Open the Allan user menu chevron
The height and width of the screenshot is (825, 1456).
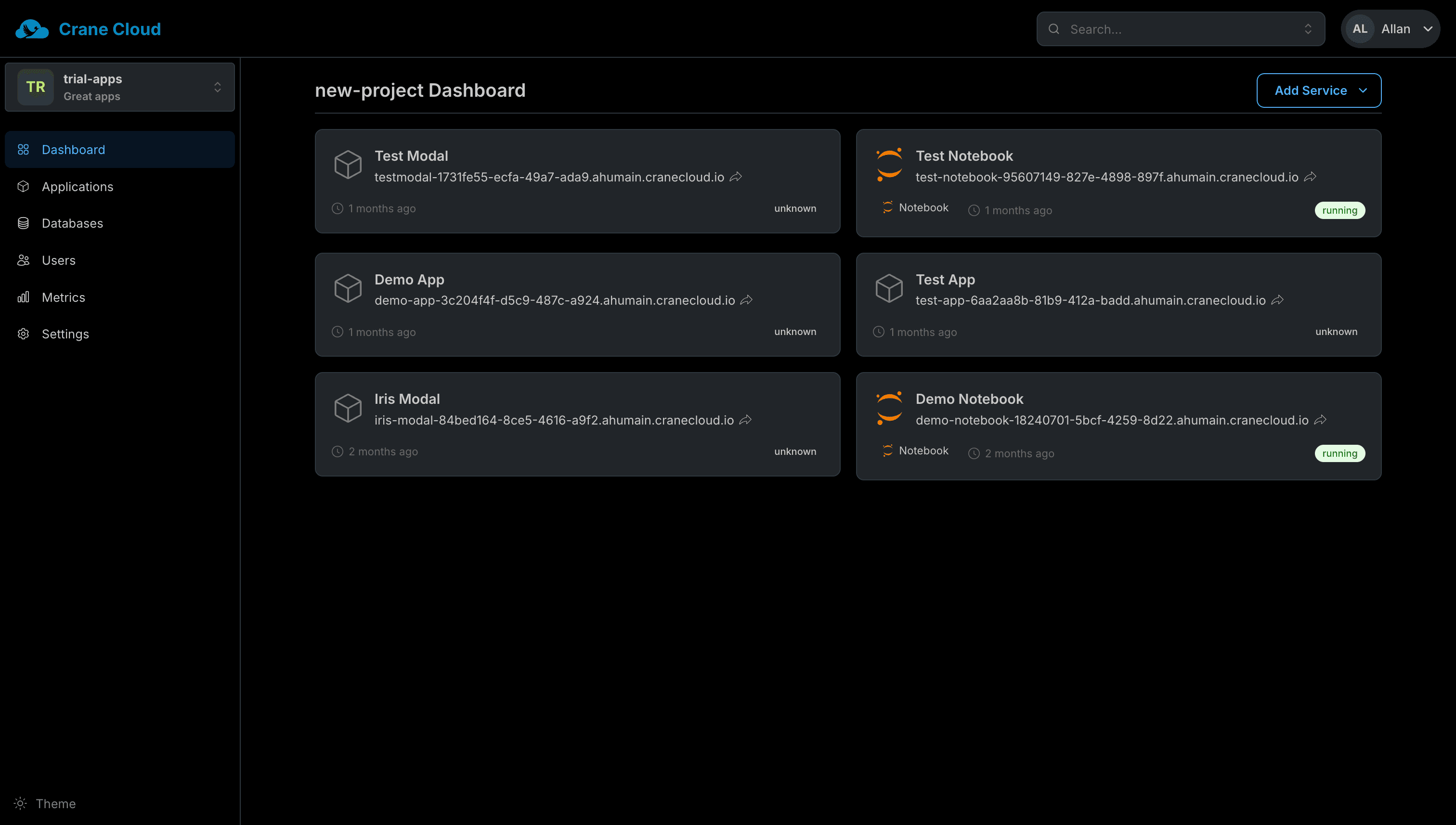tap(1428, 29)
